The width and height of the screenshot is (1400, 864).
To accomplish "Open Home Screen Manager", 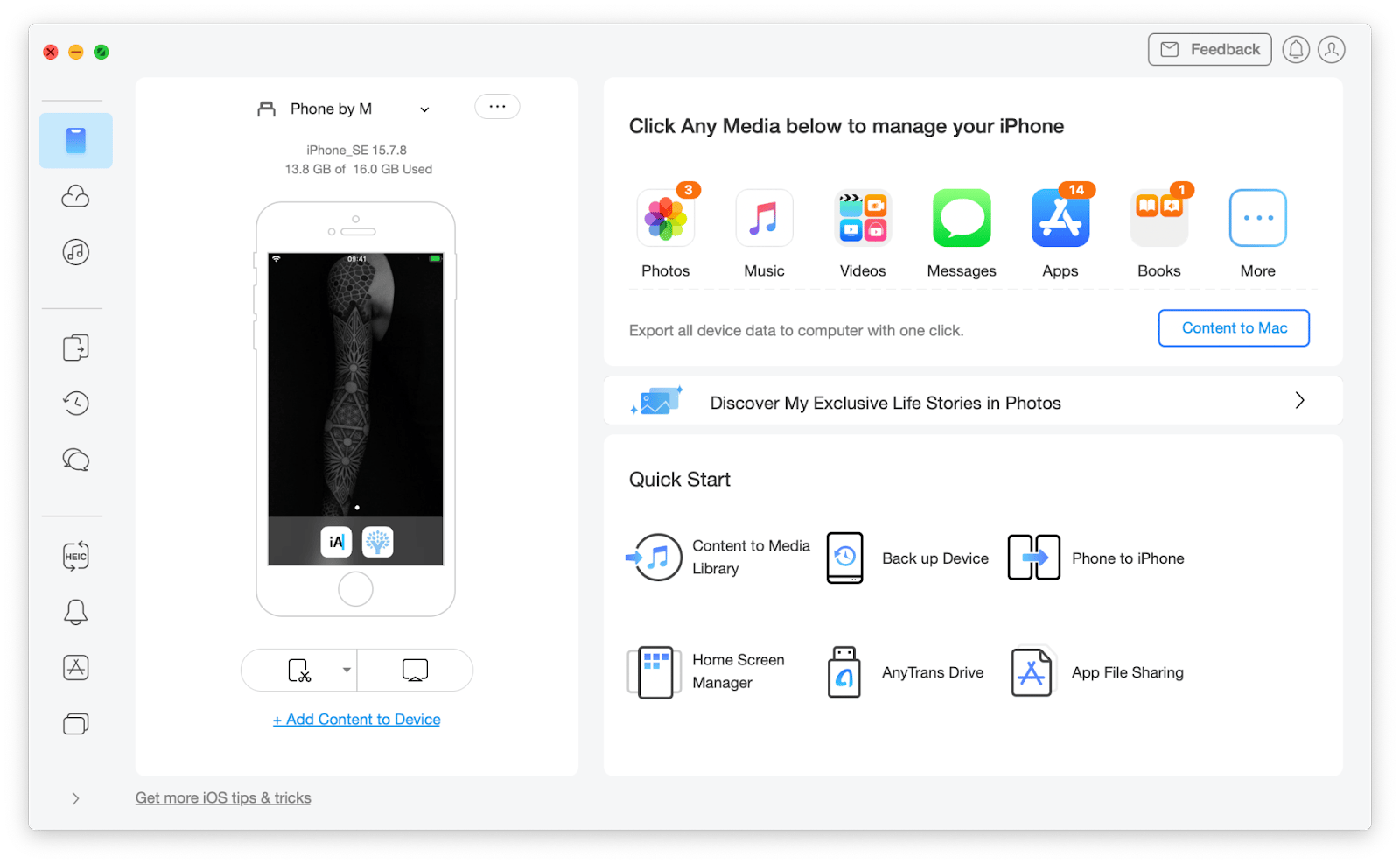I will pos(707,671).
